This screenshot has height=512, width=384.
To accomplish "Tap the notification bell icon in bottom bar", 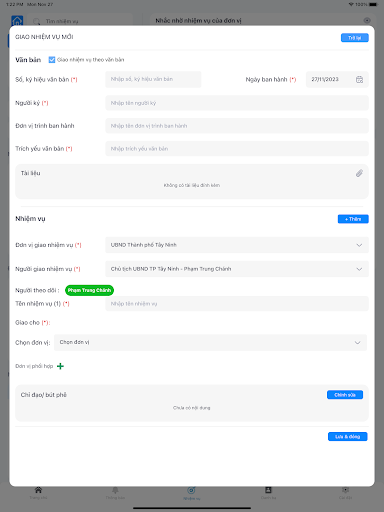I will pyautogui.click(x=115, y=490).
